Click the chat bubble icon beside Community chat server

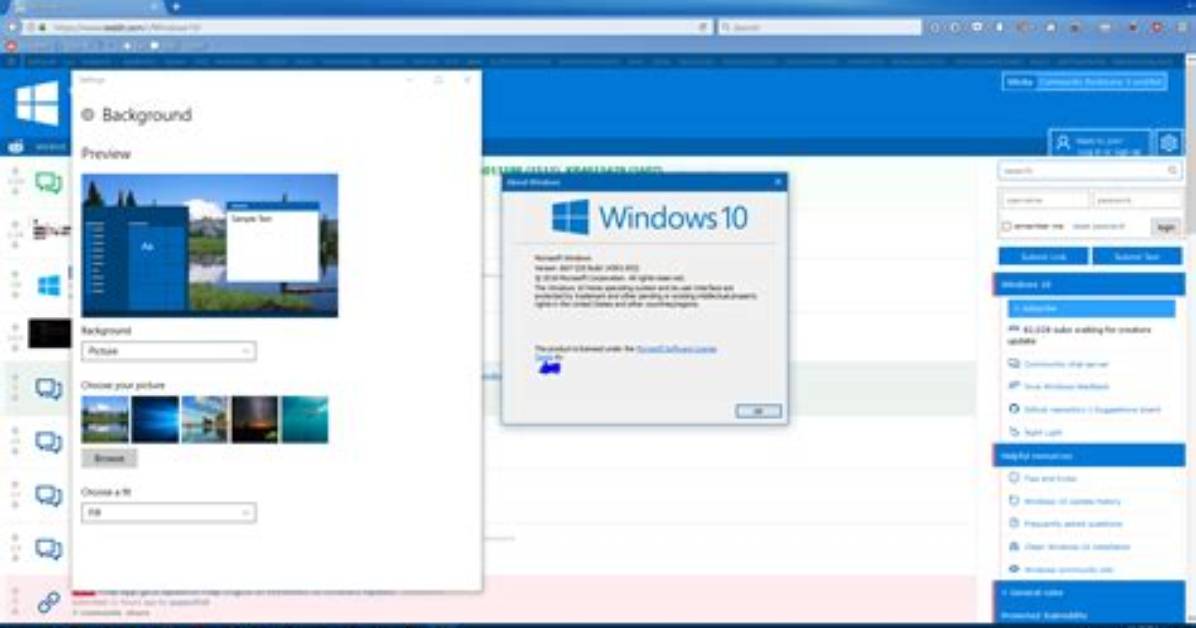click(1014, 363)
